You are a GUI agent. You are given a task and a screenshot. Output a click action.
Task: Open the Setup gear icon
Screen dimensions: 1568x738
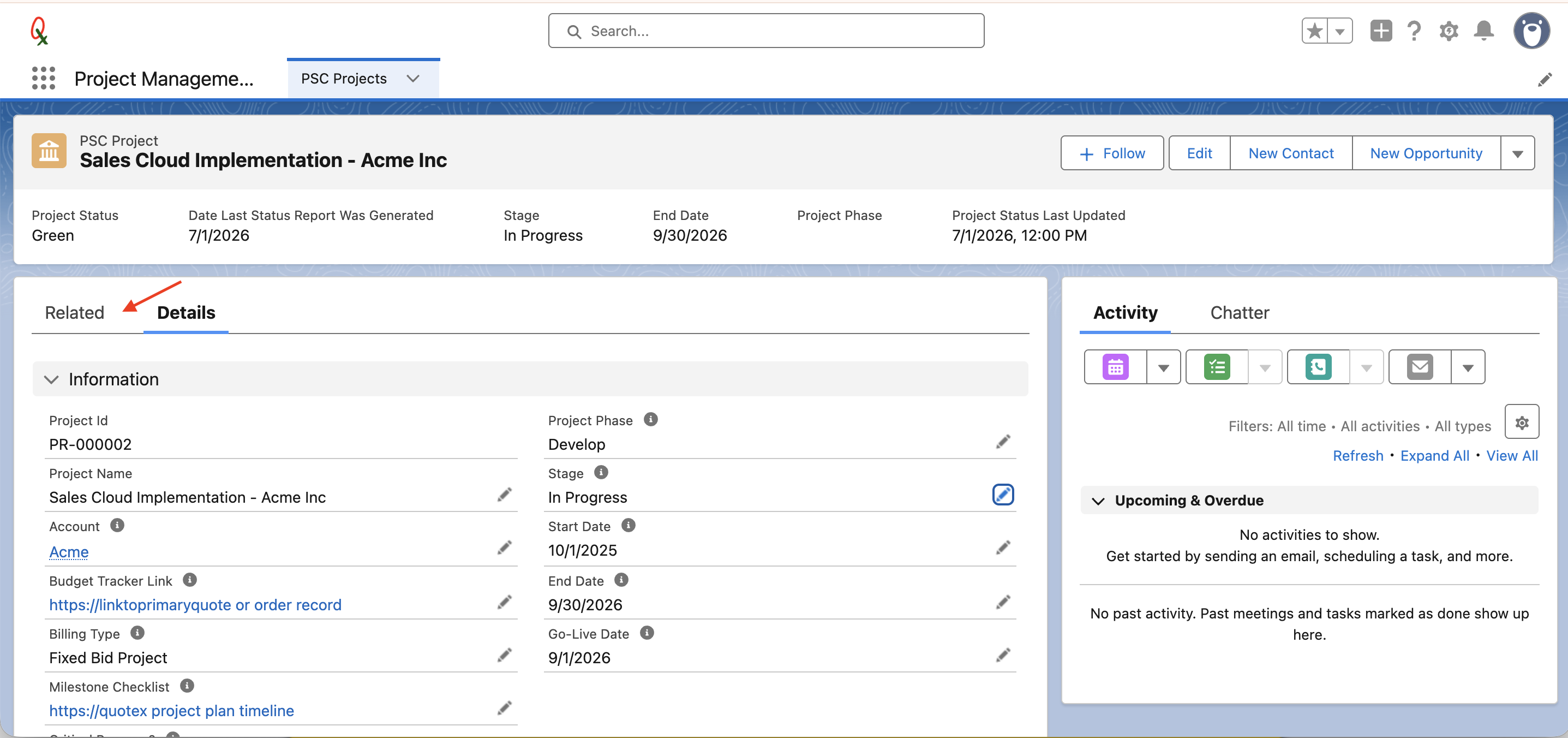(x=1449, y=31)
